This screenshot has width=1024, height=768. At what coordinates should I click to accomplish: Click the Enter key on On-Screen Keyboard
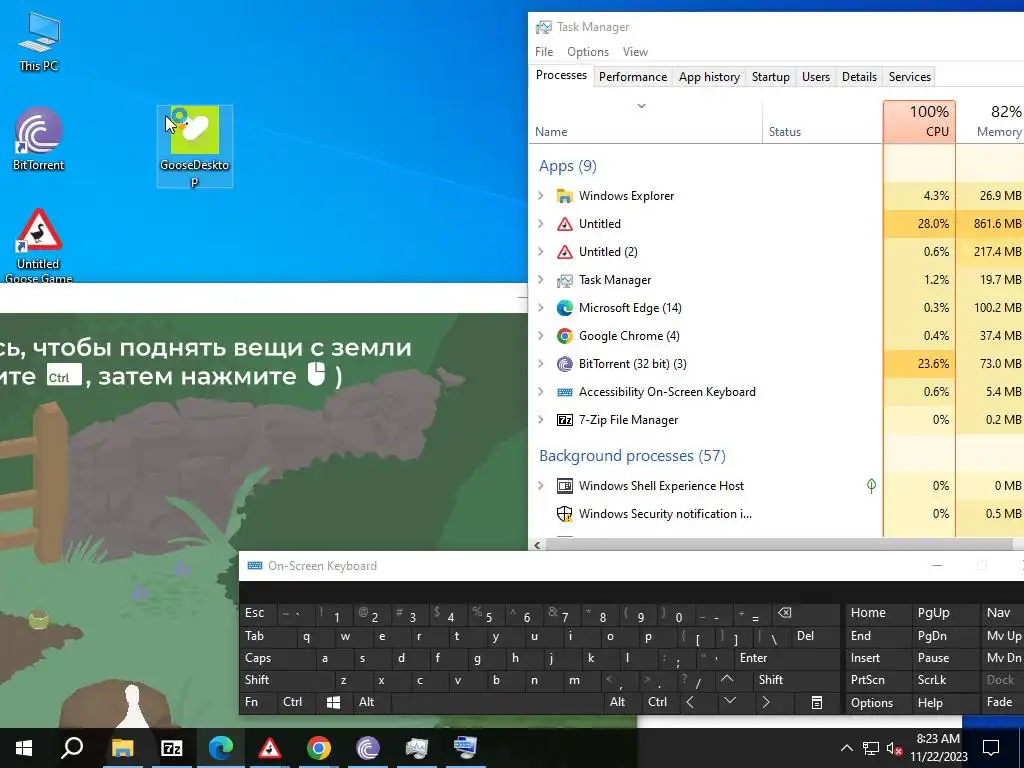tap(787, 658)
